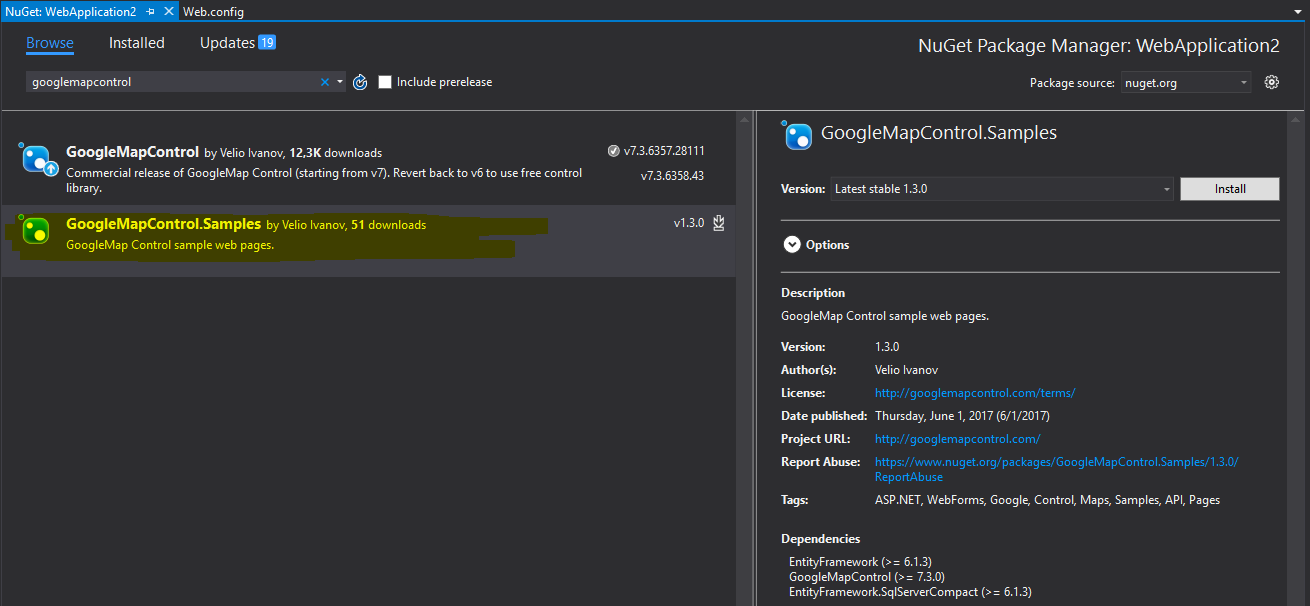Viewport: 1310px width, 606px height.
Task: Open the Web.config document tab
Action: [213, 11]
